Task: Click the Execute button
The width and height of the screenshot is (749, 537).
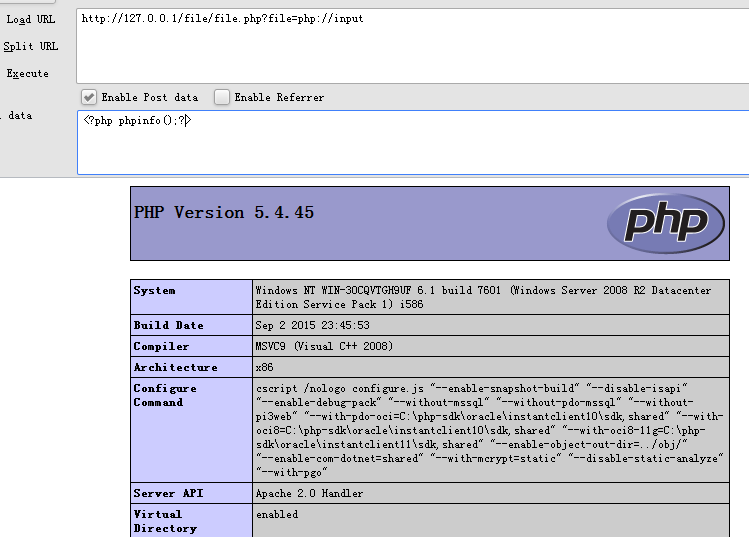Action: pyautogui.click(x=28, y=74)
